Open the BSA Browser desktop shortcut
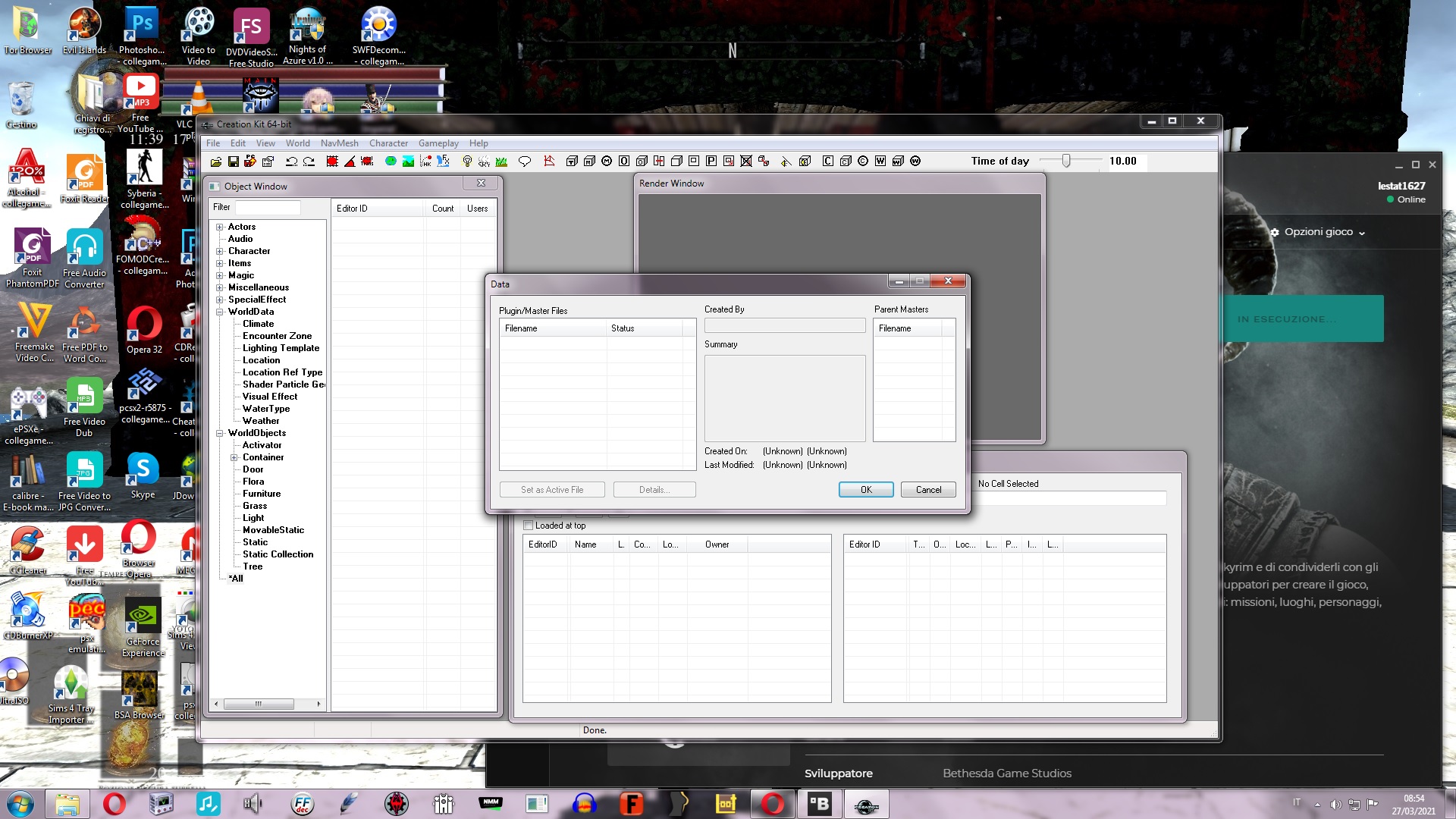The height and width of the screenshot is (819, 1456). point(139,695)
